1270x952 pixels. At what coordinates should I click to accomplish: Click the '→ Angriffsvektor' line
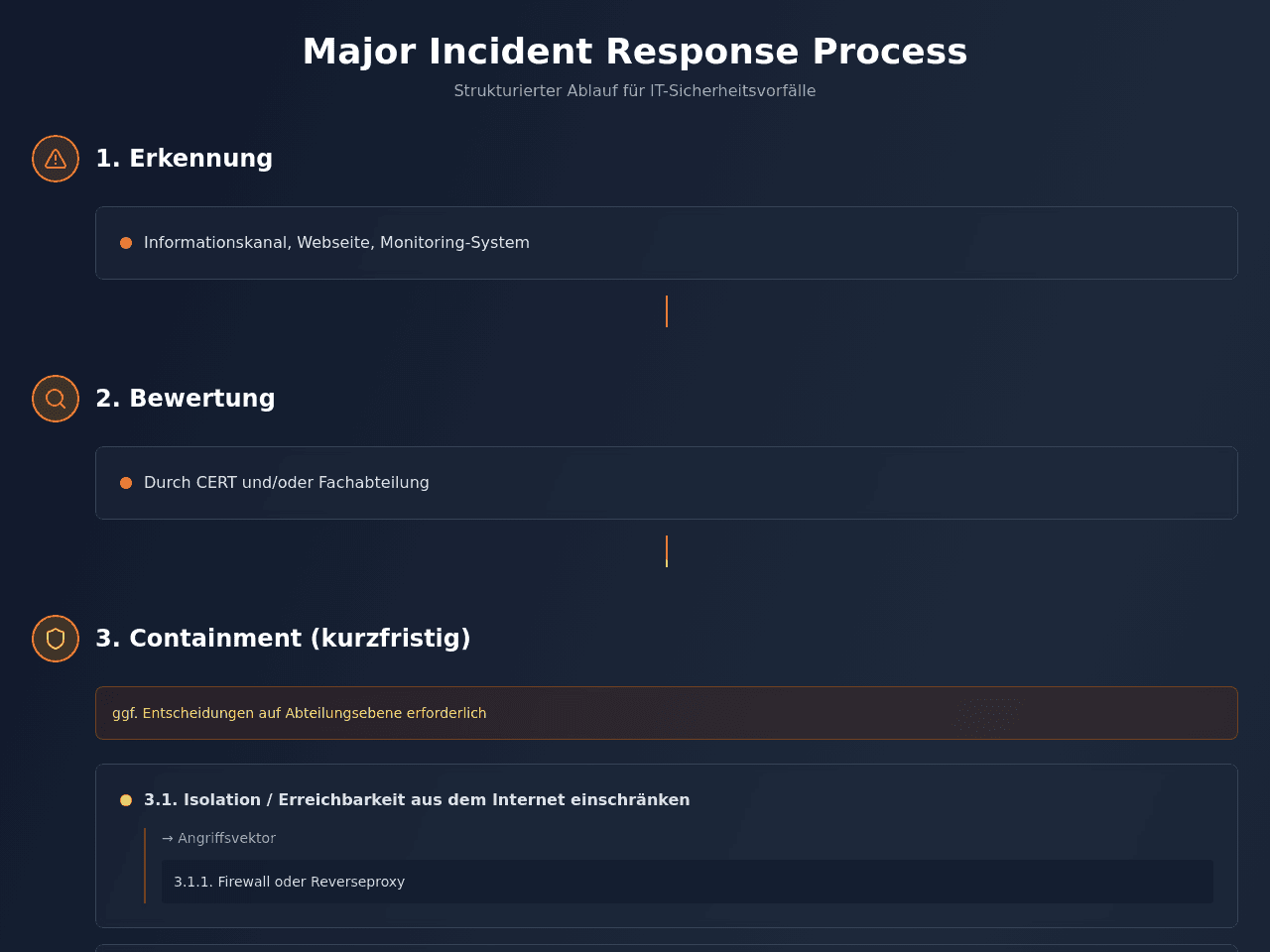point(218,838)
